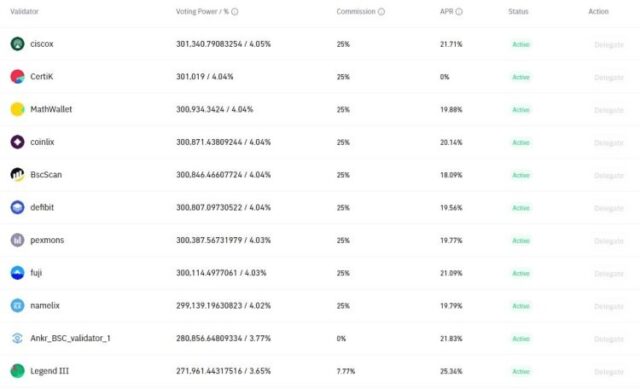The width and height of the screenshot is (640, 389).
Task: Delegate to the Legend III validator
Action: (609, 371)
